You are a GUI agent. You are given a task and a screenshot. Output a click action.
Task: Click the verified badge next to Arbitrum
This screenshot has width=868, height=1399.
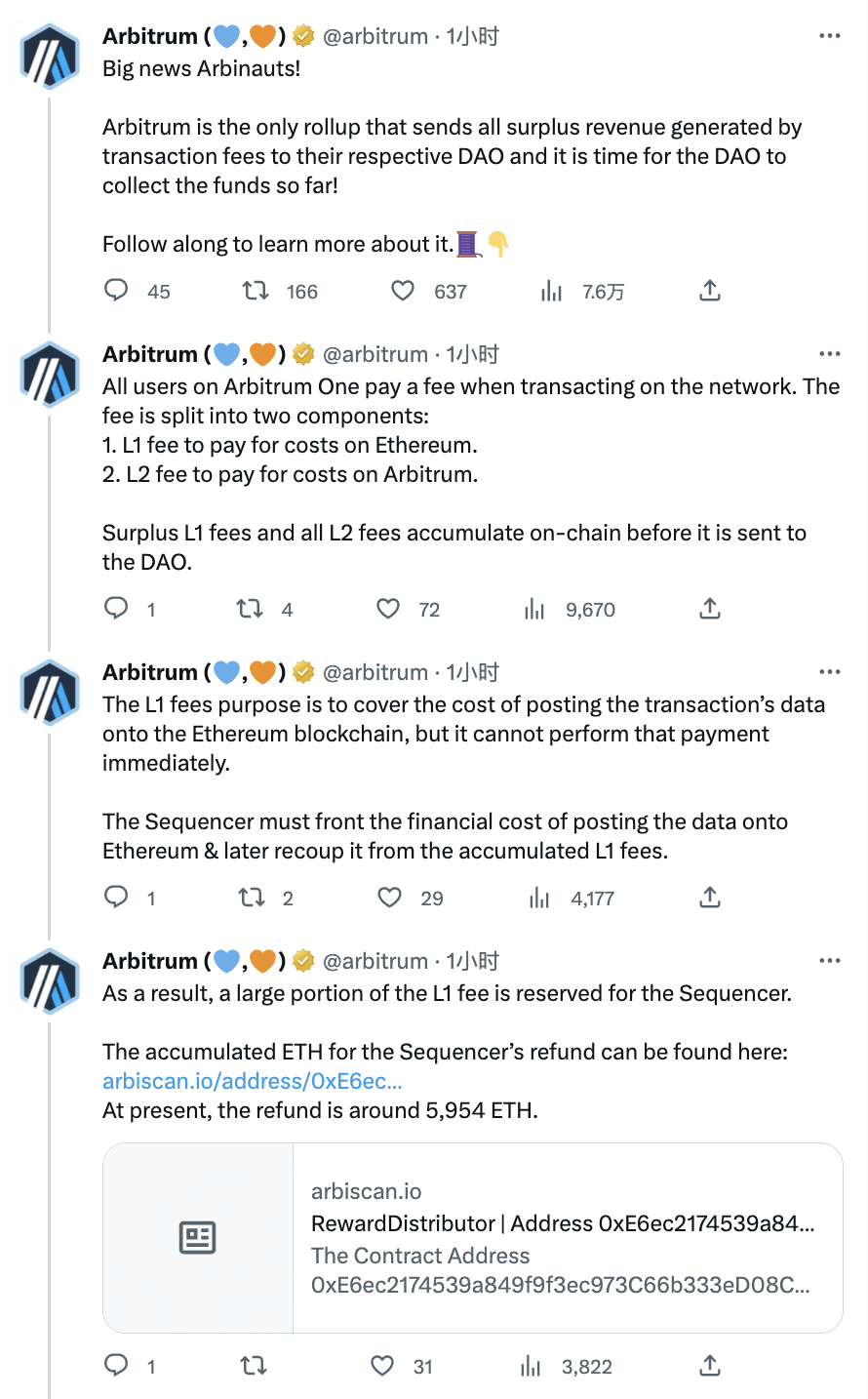pos(303,35)
